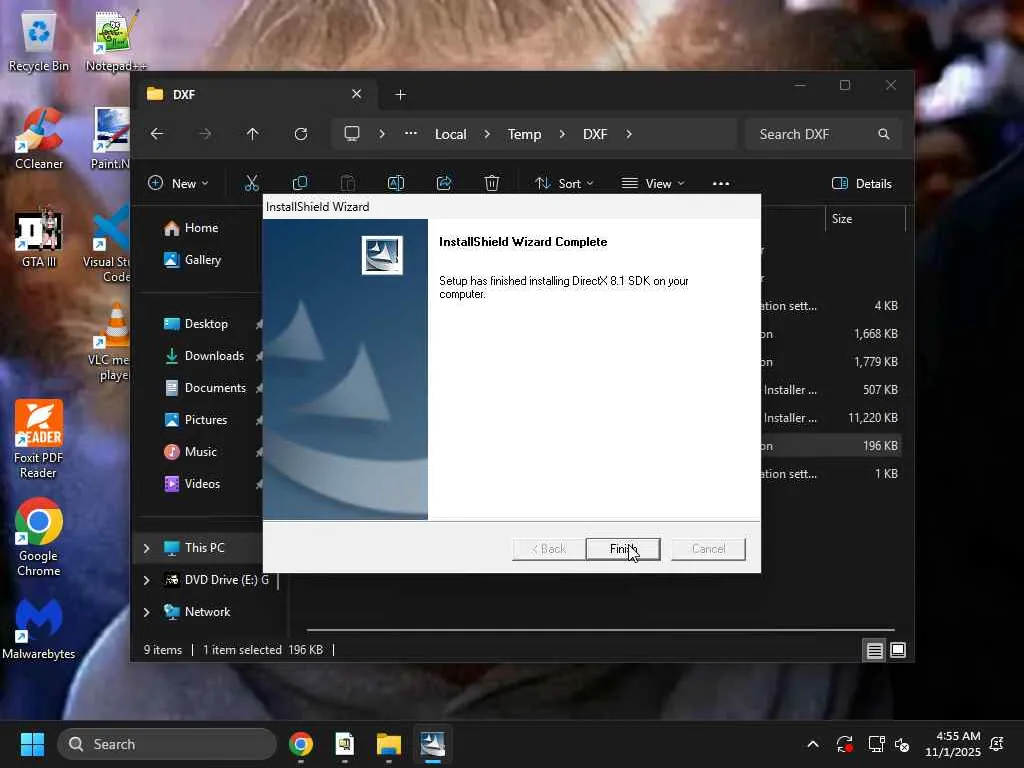The width and height of the screenshot is (1024, 768).
Task: Click the disabled Back button in wizard
Action: 549,549
